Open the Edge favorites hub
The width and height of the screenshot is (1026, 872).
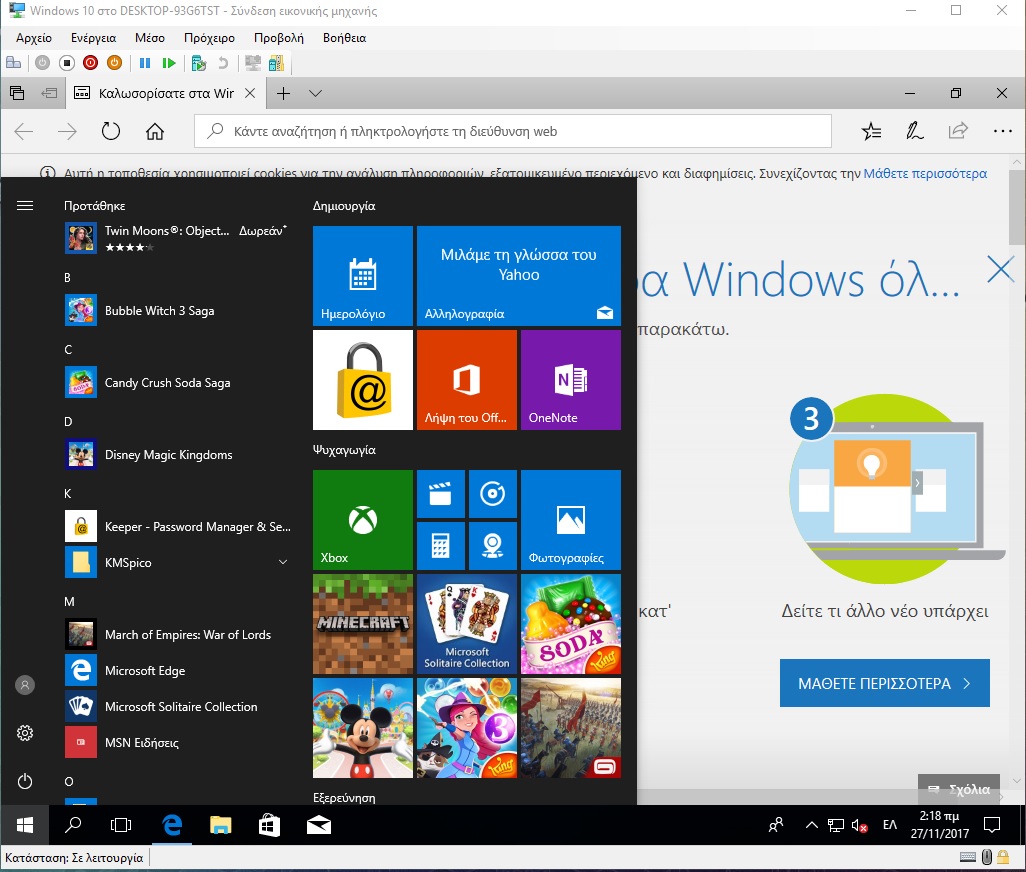point(871,131)
